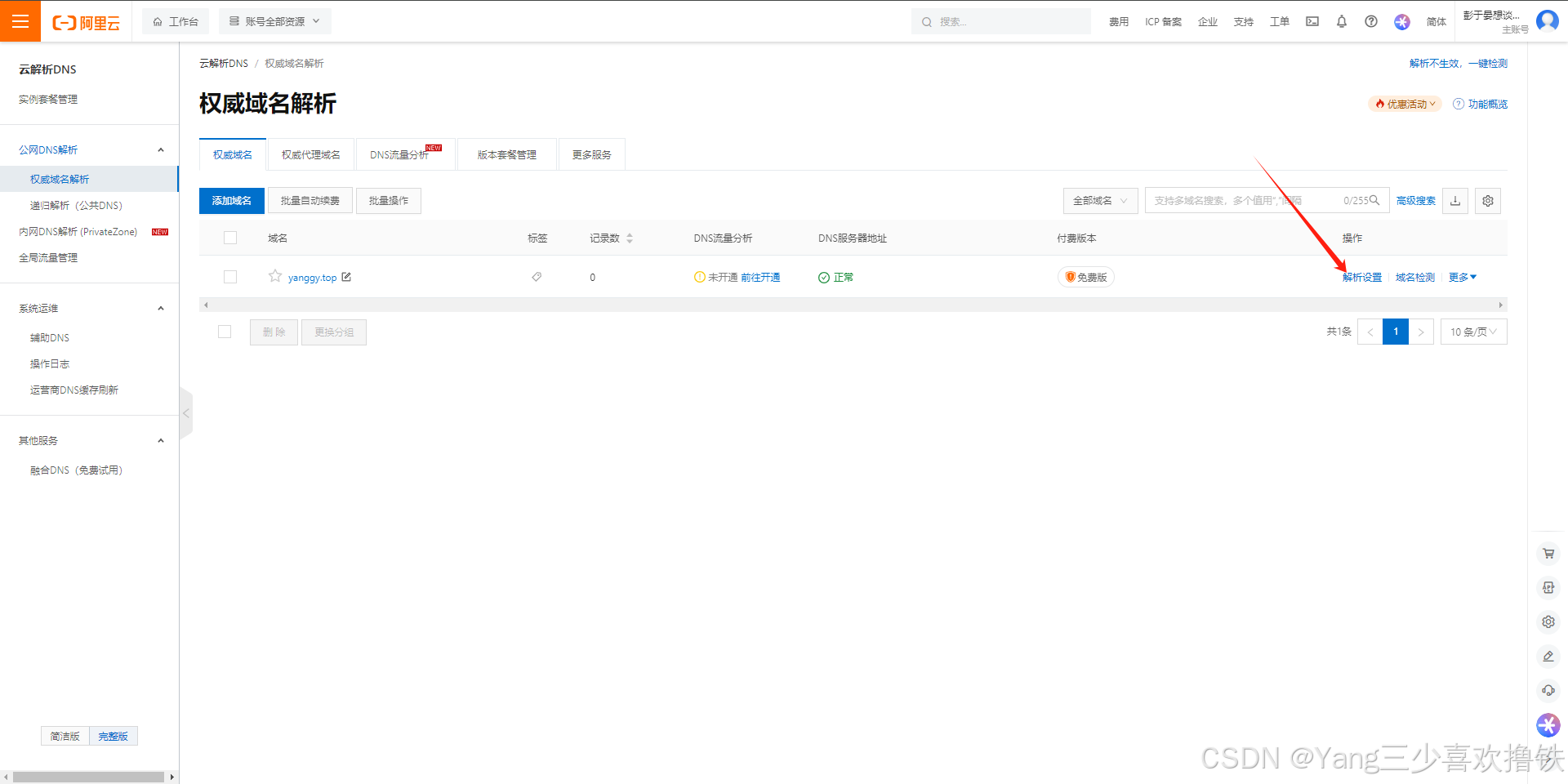Open floating AI assistant at bottom right

(1548, 725)
